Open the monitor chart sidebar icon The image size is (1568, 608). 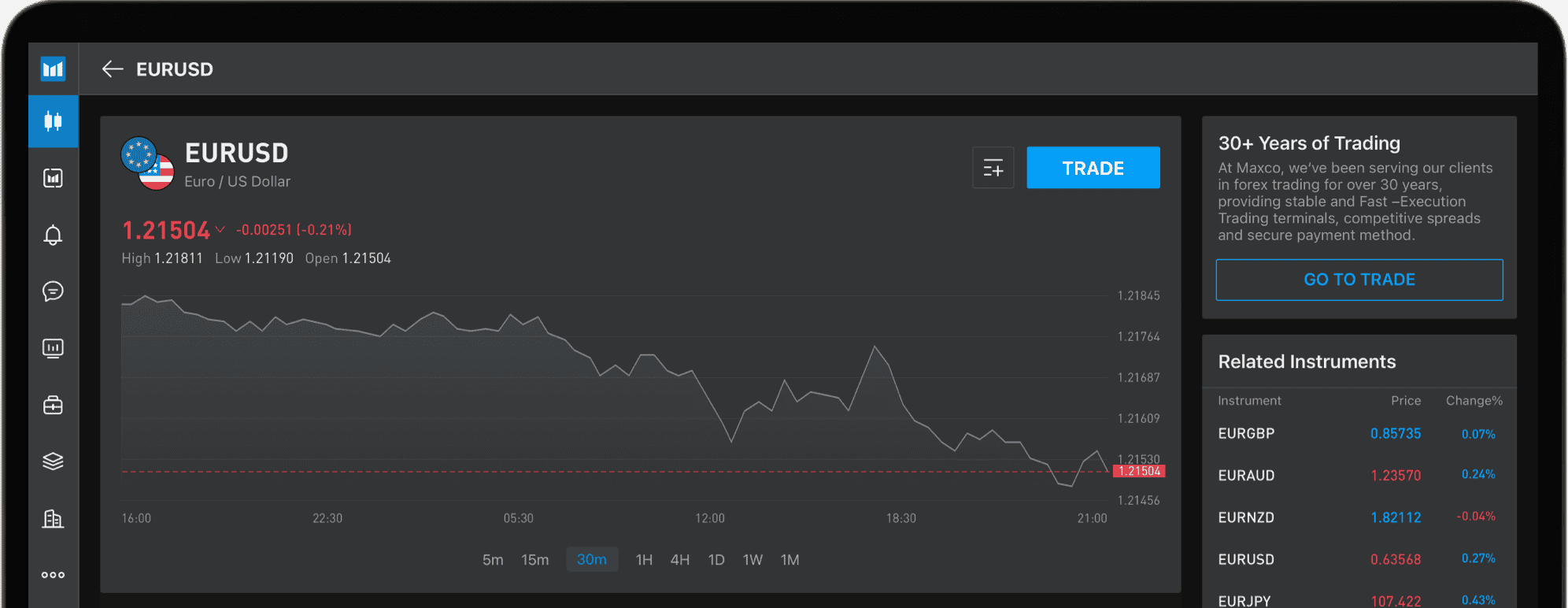[53, 348]
